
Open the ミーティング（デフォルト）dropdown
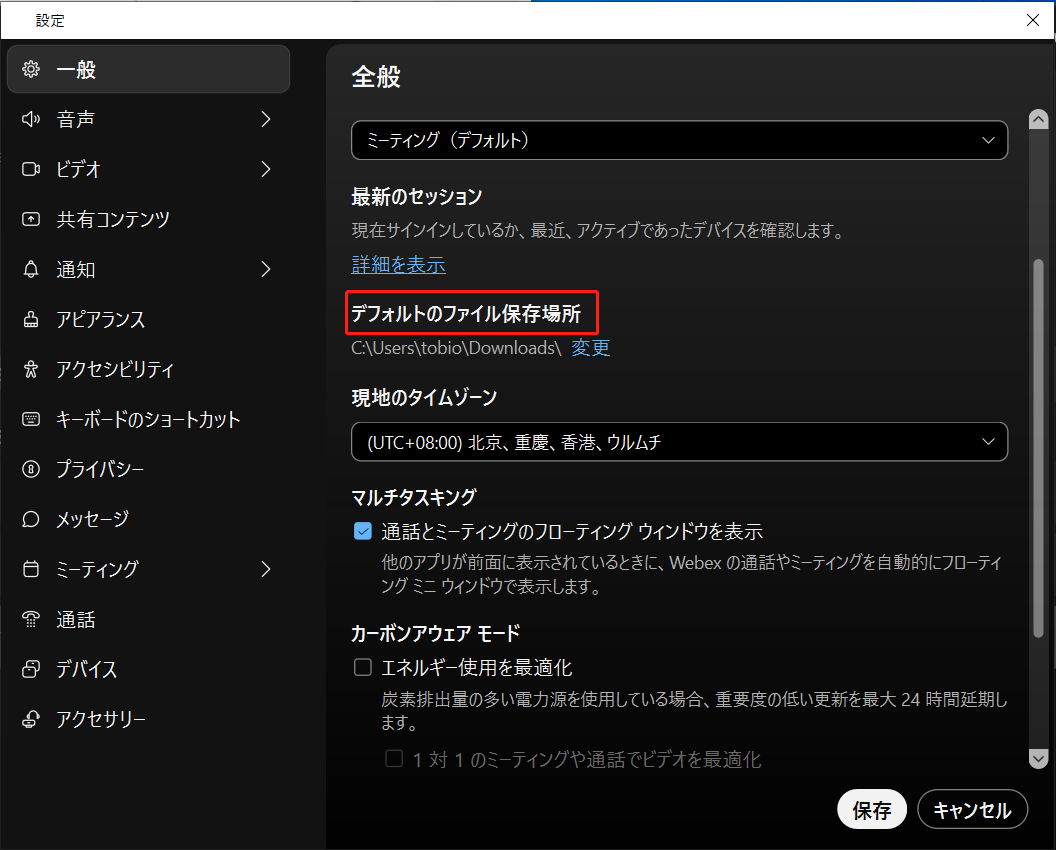coord(680,140)
